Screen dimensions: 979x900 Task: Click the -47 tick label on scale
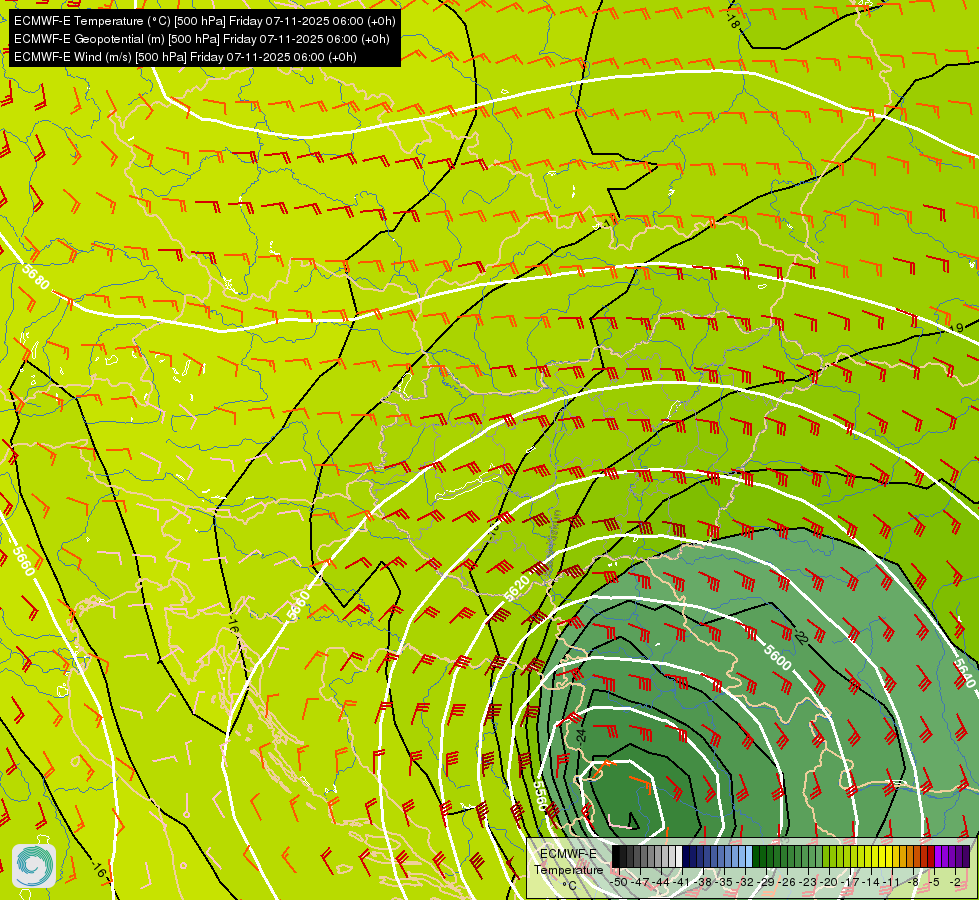click(640, 882)
